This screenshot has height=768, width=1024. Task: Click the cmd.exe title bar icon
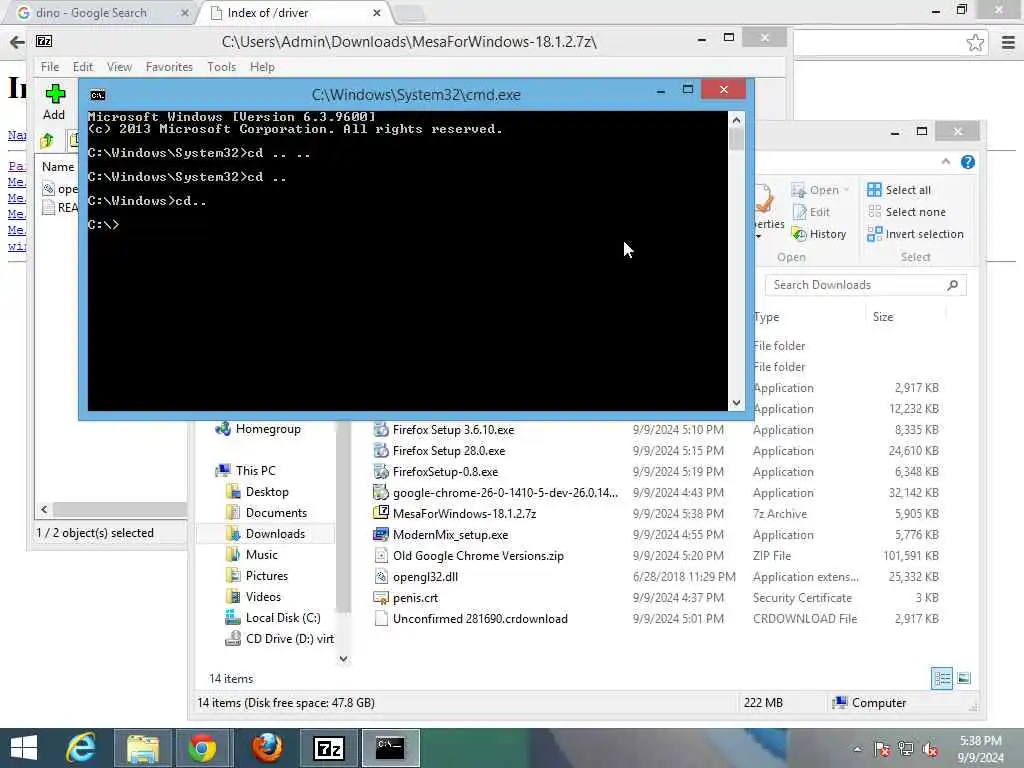[x=98, y=95]
